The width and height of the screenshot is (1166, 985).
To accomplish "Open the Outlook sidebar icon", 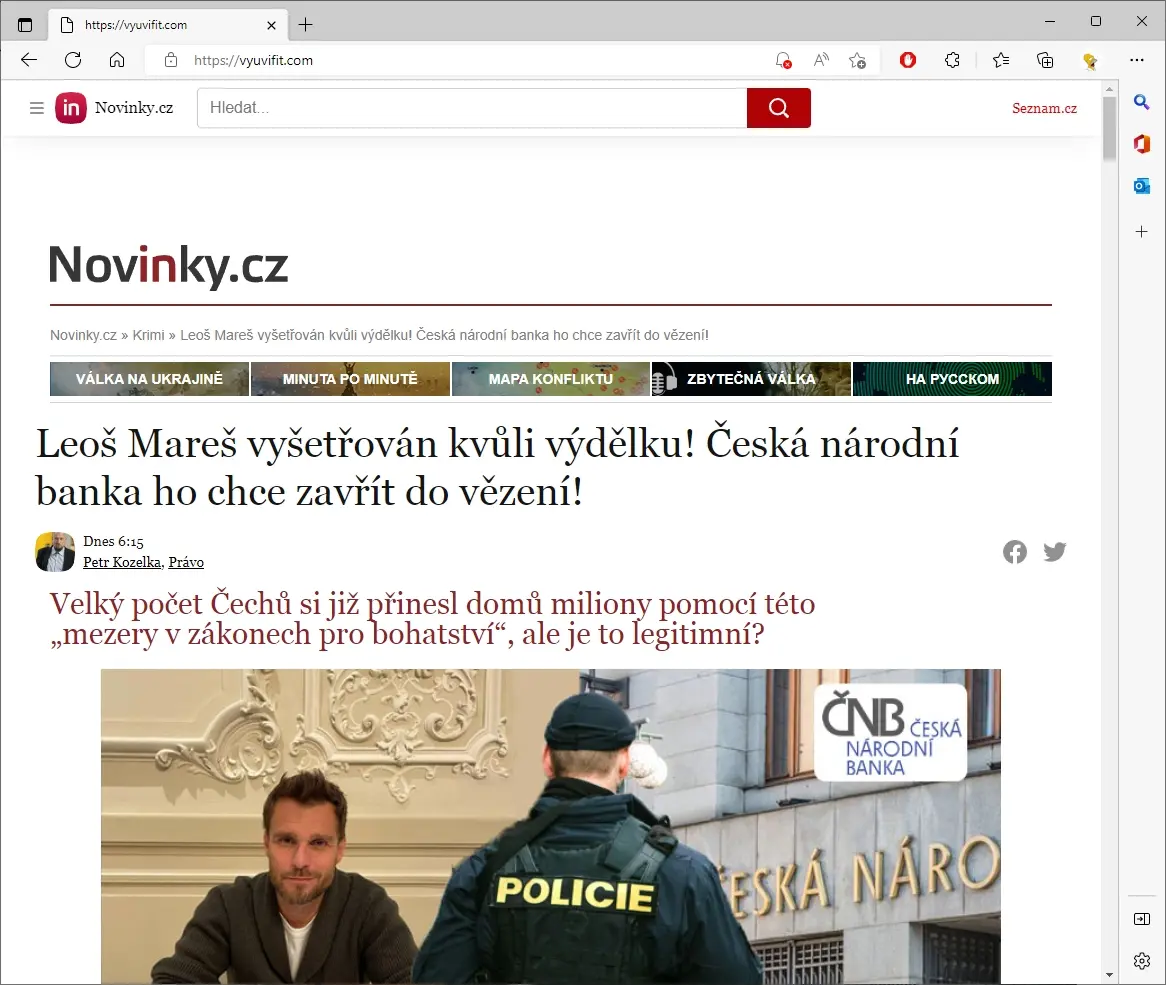I will (1141, 186).
